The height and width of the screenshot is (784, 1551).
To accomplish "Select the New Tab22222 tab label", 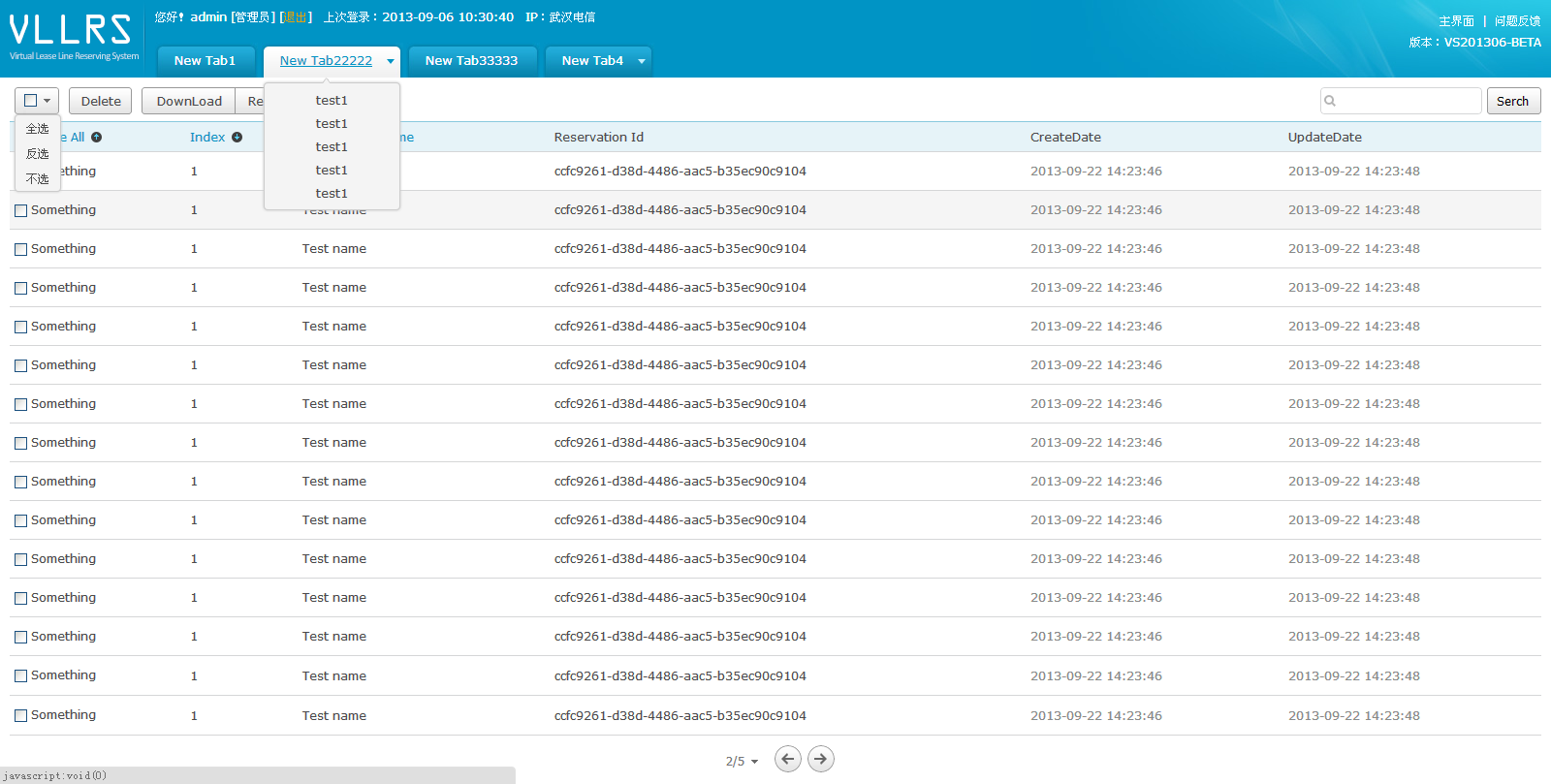I will [x=326, y=60].
